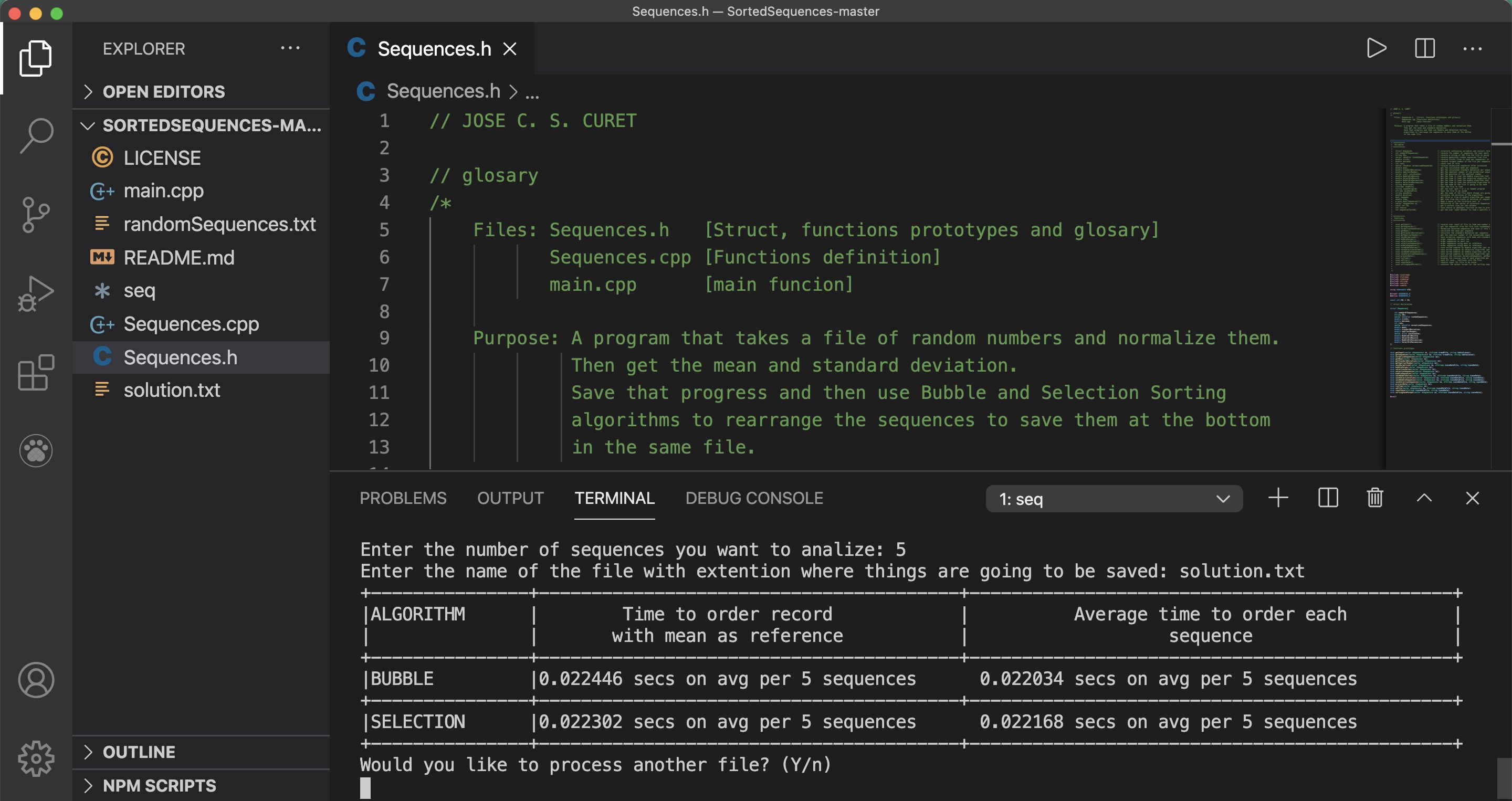This screenshot has width=1512, height=801.
Task: Click the Explorer more actions ellipsis
Action: (290, 48)
